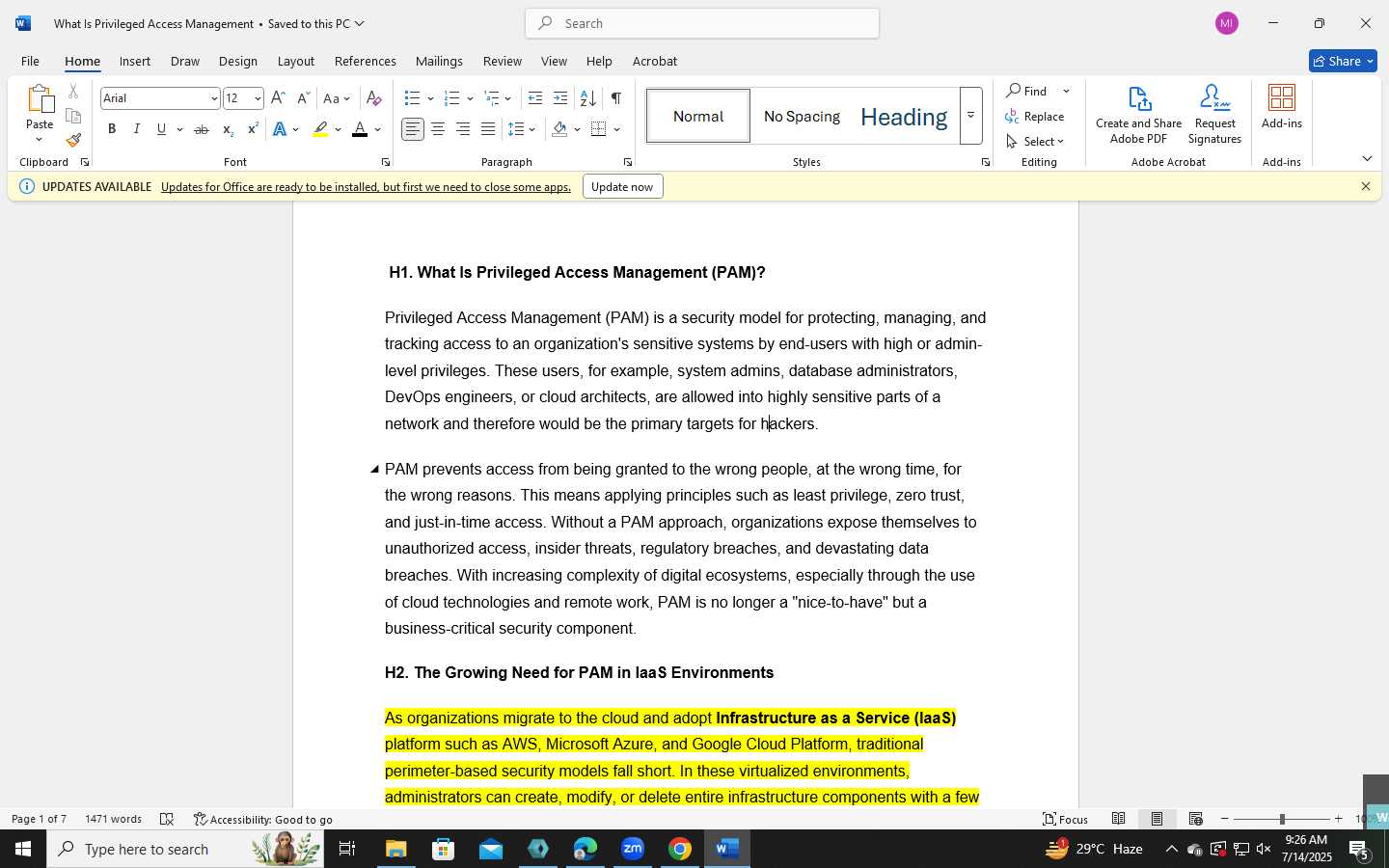Viewport: 1389px width, 868px height.
Task: Apply superscript formatting
Action: 252,129
